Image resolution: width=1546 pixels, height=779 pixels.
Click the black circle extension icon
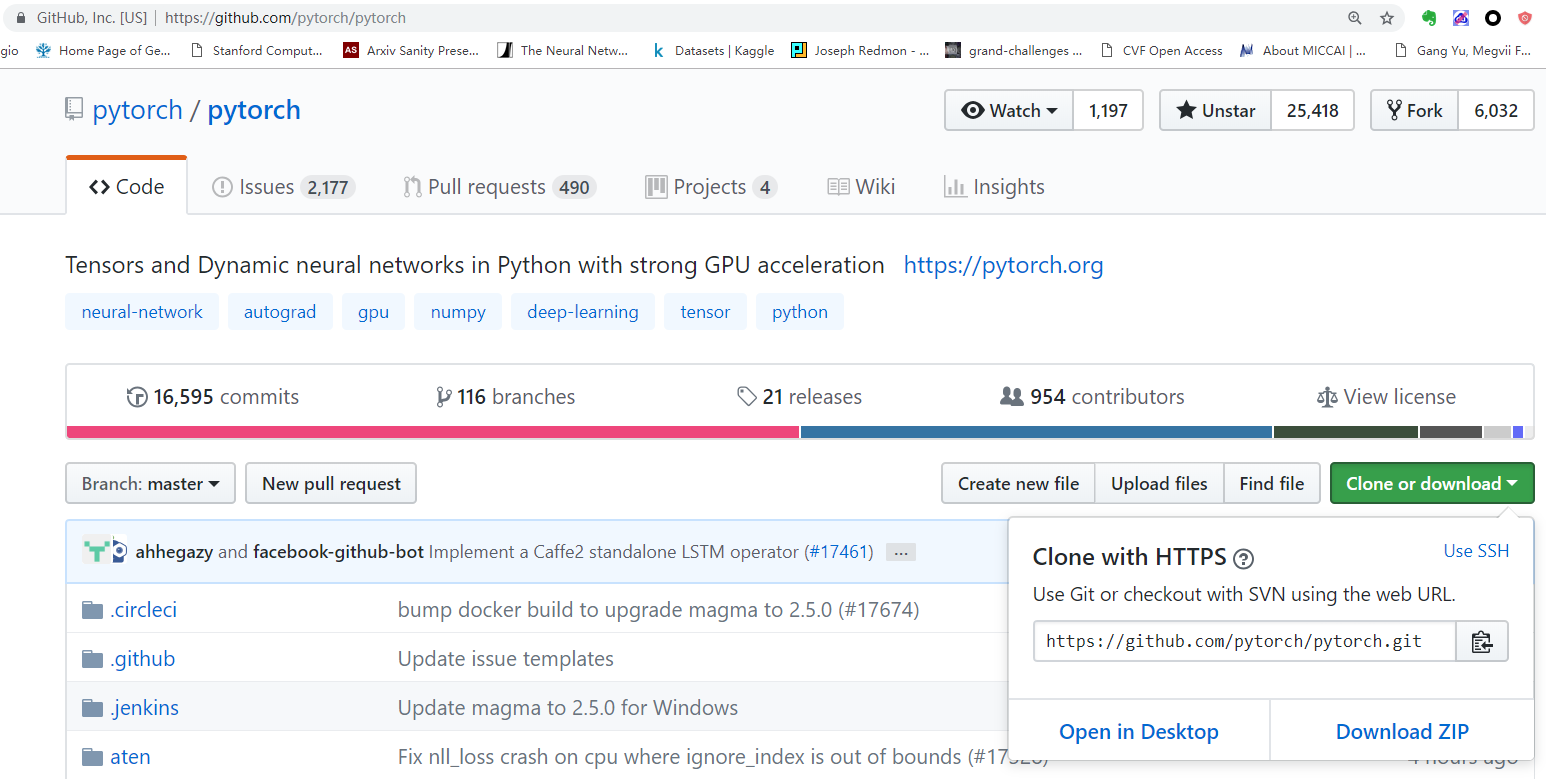(1492, 18)
